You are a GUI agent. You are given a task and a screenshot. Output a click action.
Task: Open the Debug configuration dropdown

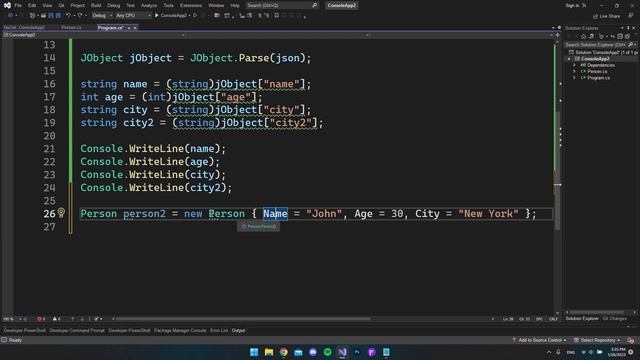(102, 16)
